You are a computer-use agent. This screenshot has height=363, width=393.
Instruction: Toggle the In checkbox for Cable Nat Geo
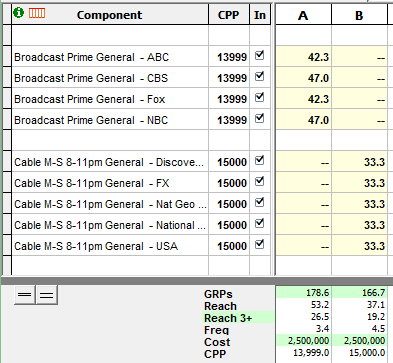(x=259, y=202)
